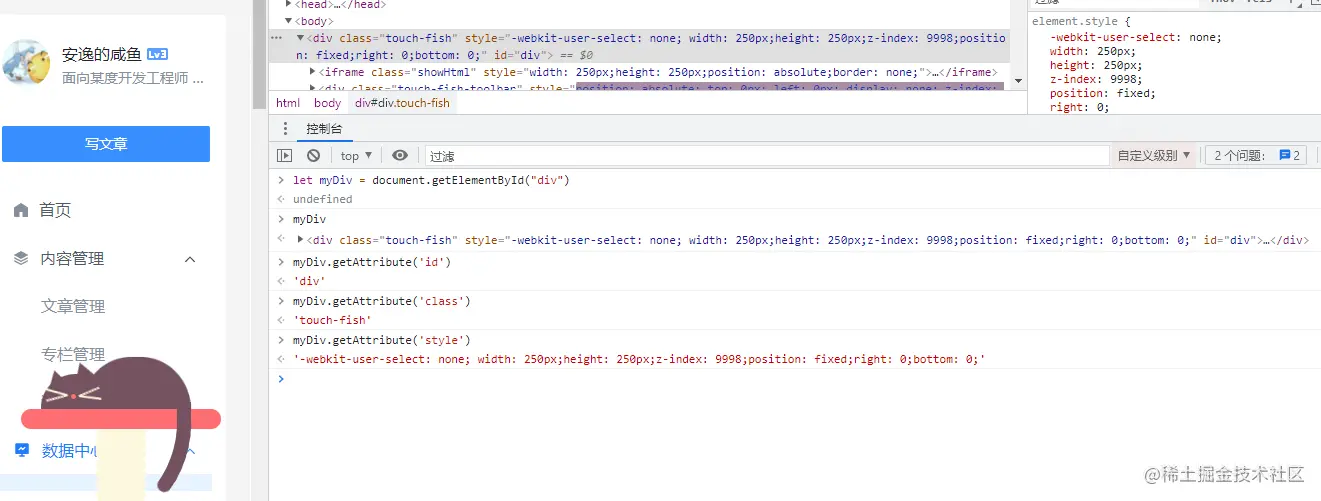Screen dimensions: 1321x501
Task: Click the ellipsis before the selected div element
Action: (277, 39)
